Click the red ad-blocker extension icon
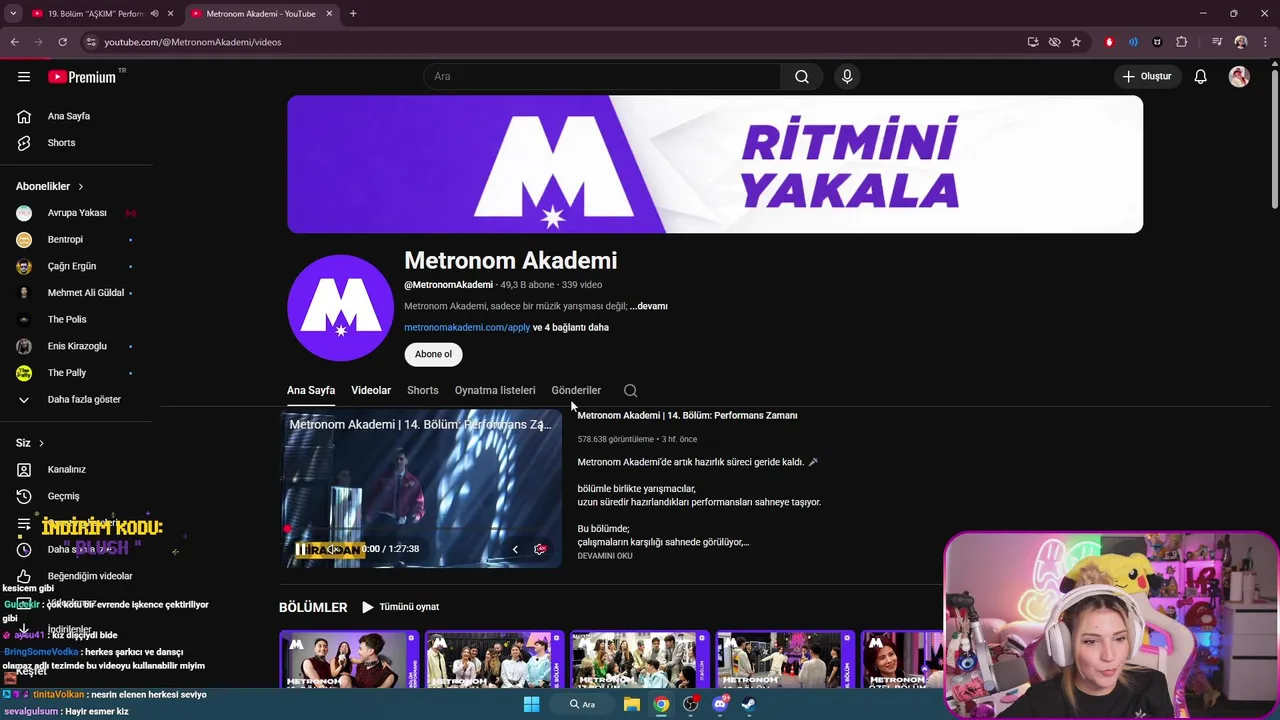This screenshot has height=720, width=1280. (x=1109, y=42)
